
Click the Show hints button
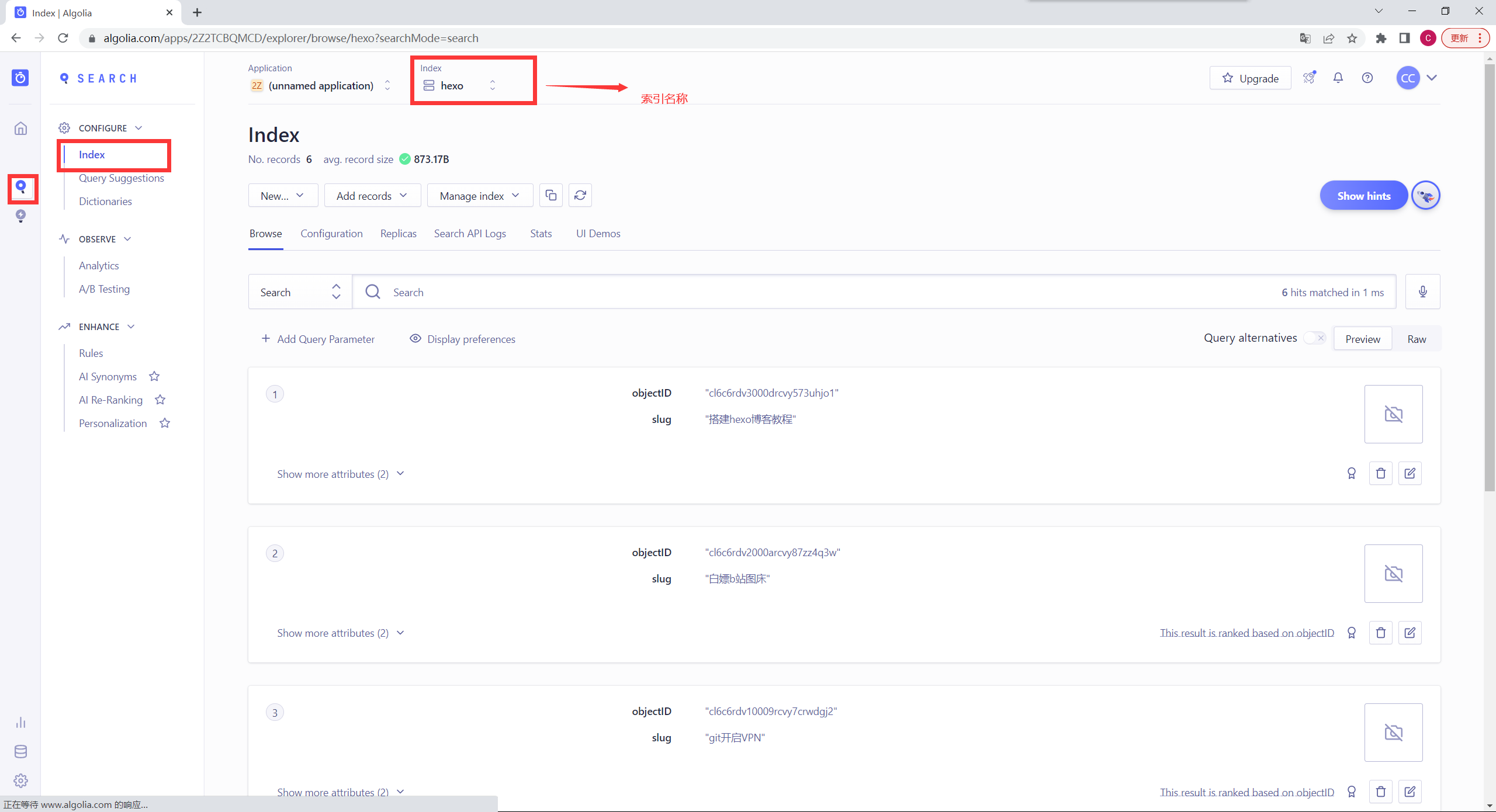tap(1363, 196)
